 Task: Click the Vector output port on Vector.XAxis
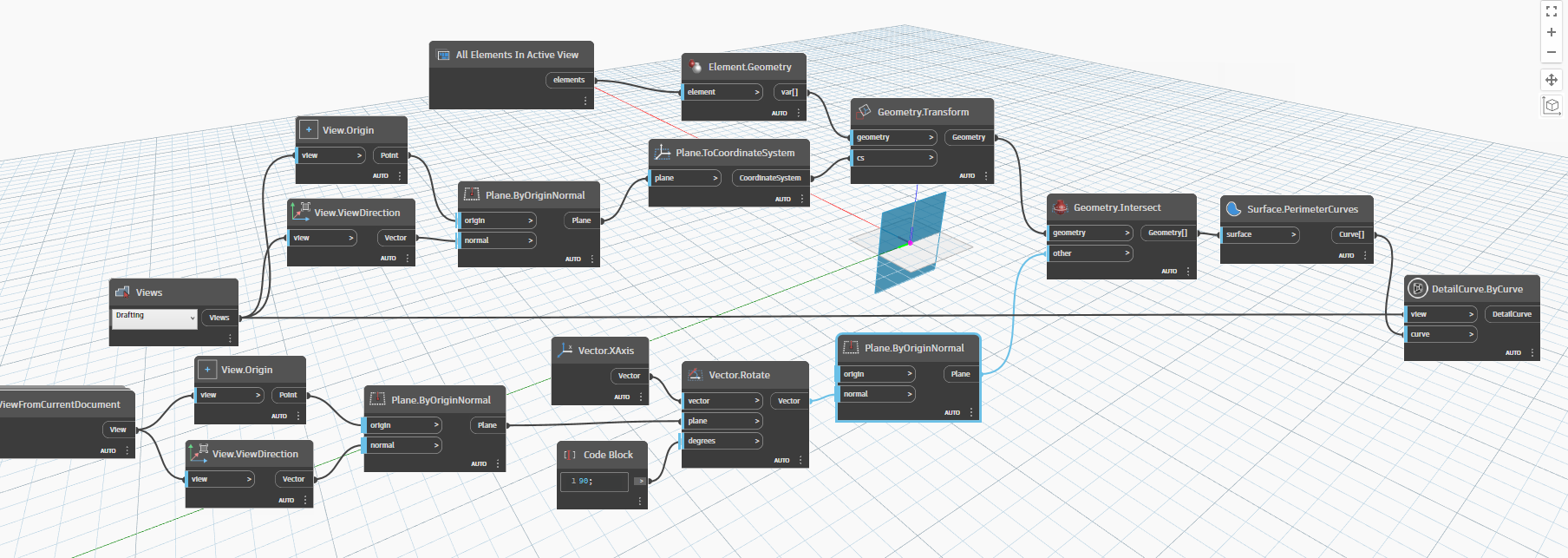point(629,376)
